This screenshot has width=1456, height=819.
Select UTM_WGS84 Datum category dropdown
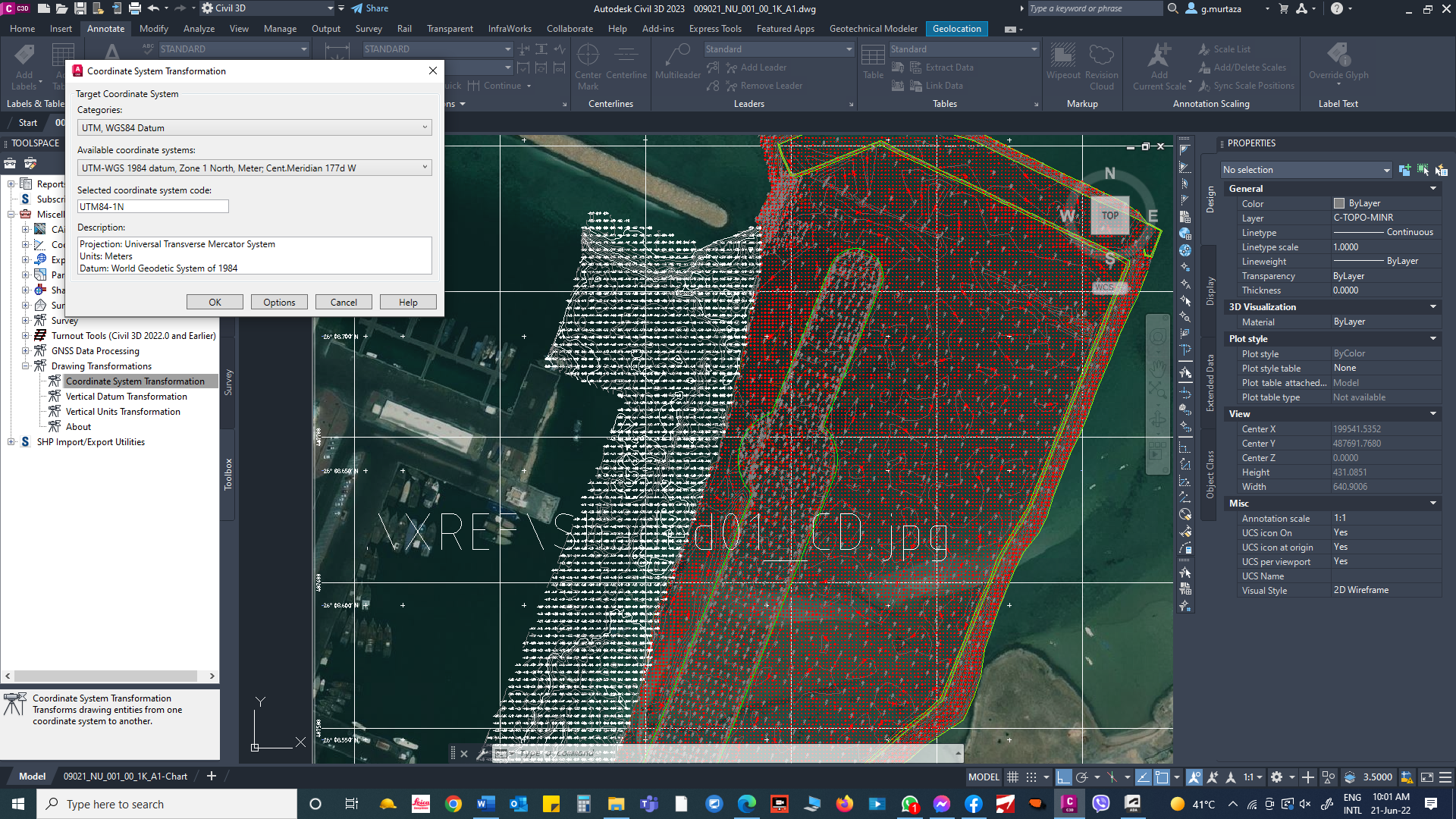pos(253,128)
